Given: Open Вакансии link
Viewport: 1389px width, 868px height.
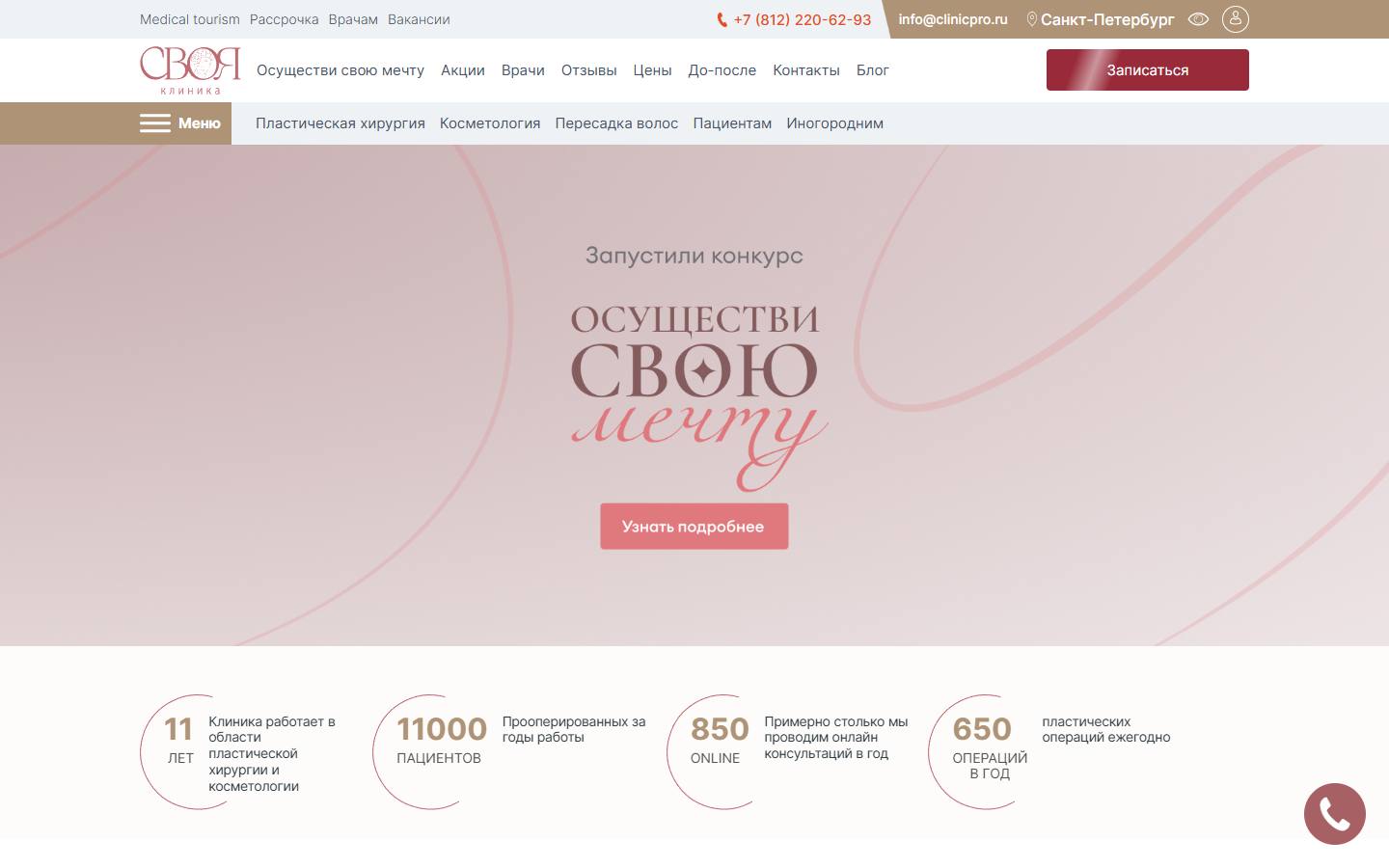Looking at the screenshot, I should point(419,19).
